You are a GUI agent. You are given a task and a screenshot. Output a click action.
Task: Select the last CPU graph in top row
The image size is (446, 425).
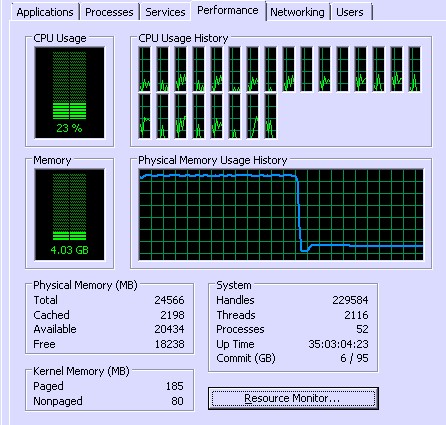[x=414, y=69]
